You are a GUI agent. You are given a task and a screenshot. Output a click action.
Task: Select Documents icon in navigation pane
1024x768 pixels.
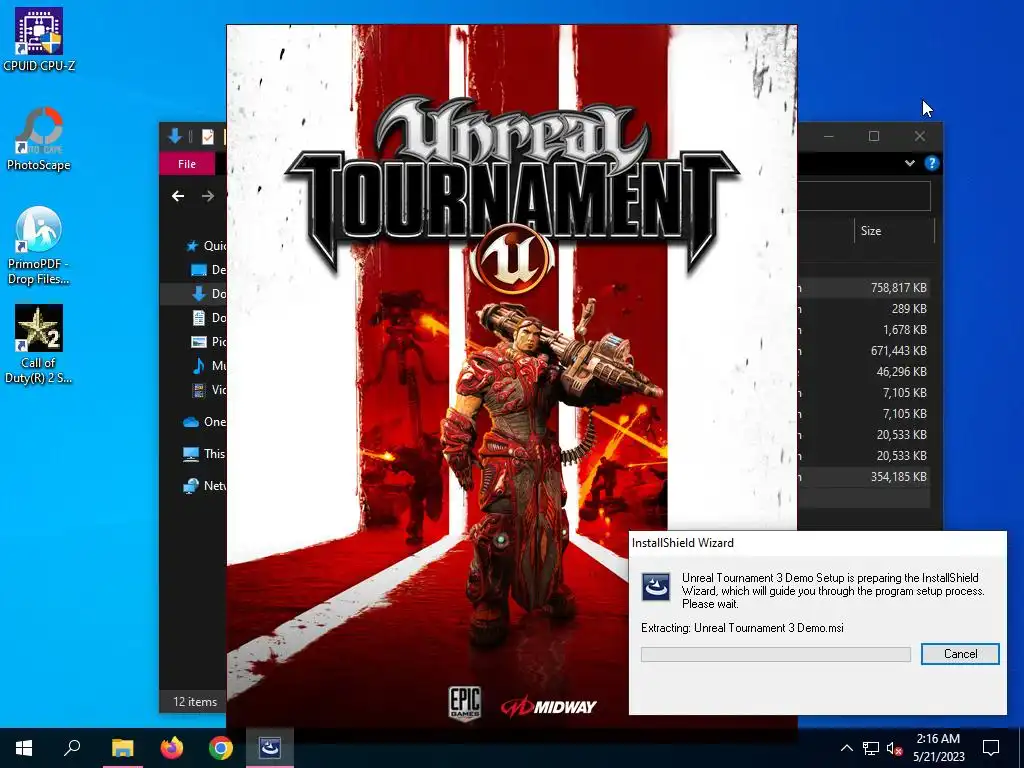[199, 317]
